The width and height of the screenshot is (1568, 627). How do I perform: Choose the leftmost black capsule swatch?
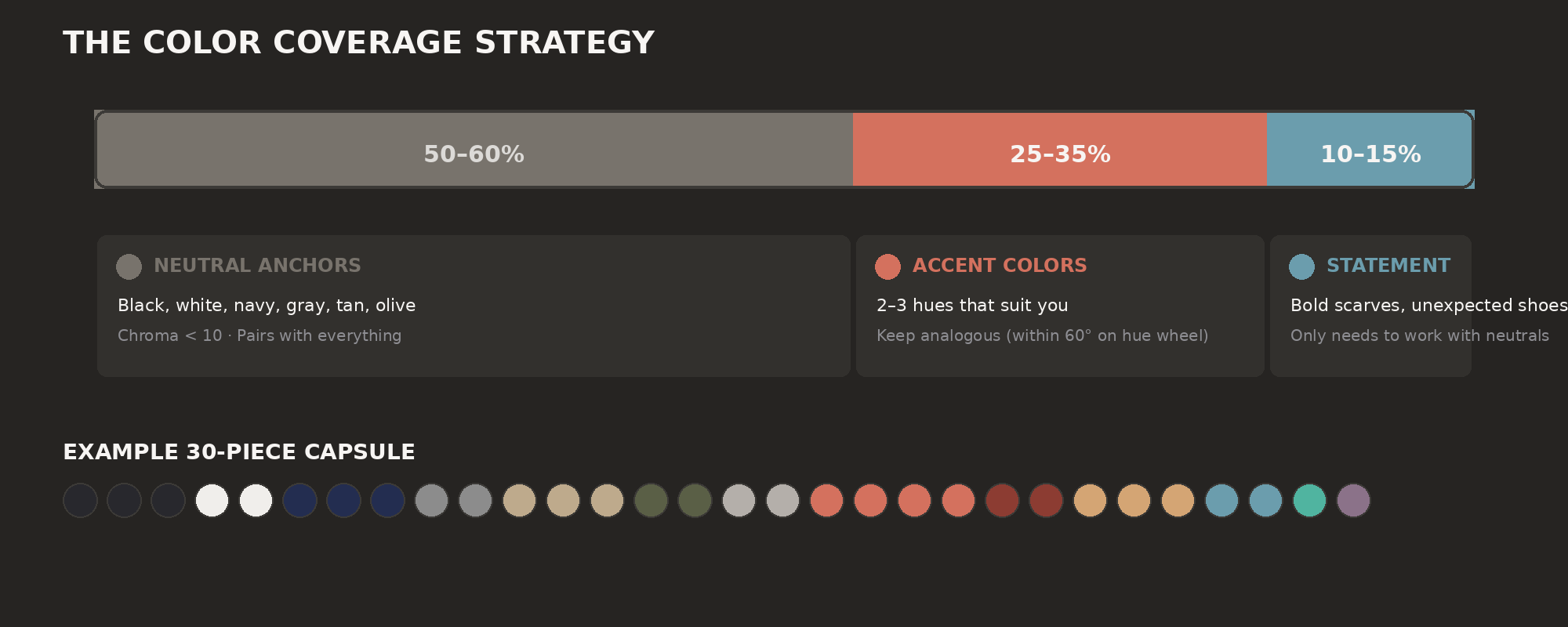point(80,500)
